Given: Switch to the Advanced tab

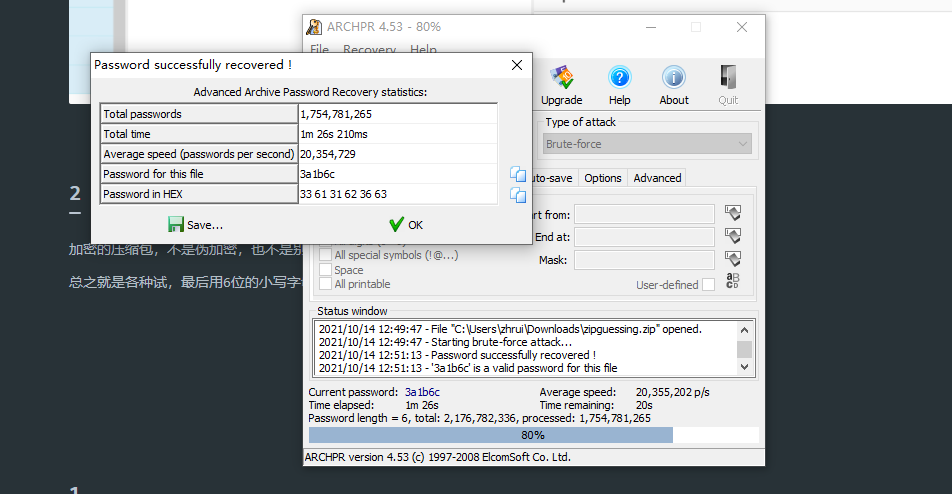Looking at the screenshot, I should coord(657,178).
